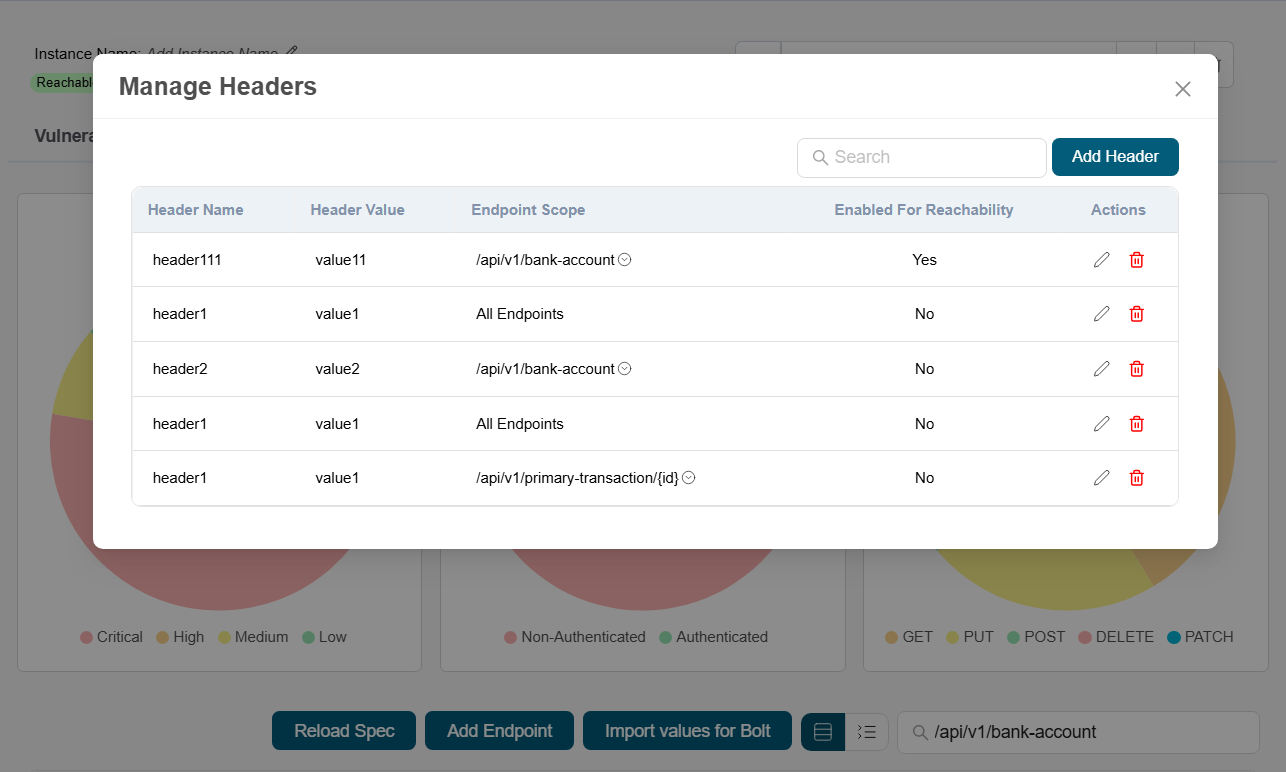
Task: Switch to the list view icon
Action: pos(867,732)
